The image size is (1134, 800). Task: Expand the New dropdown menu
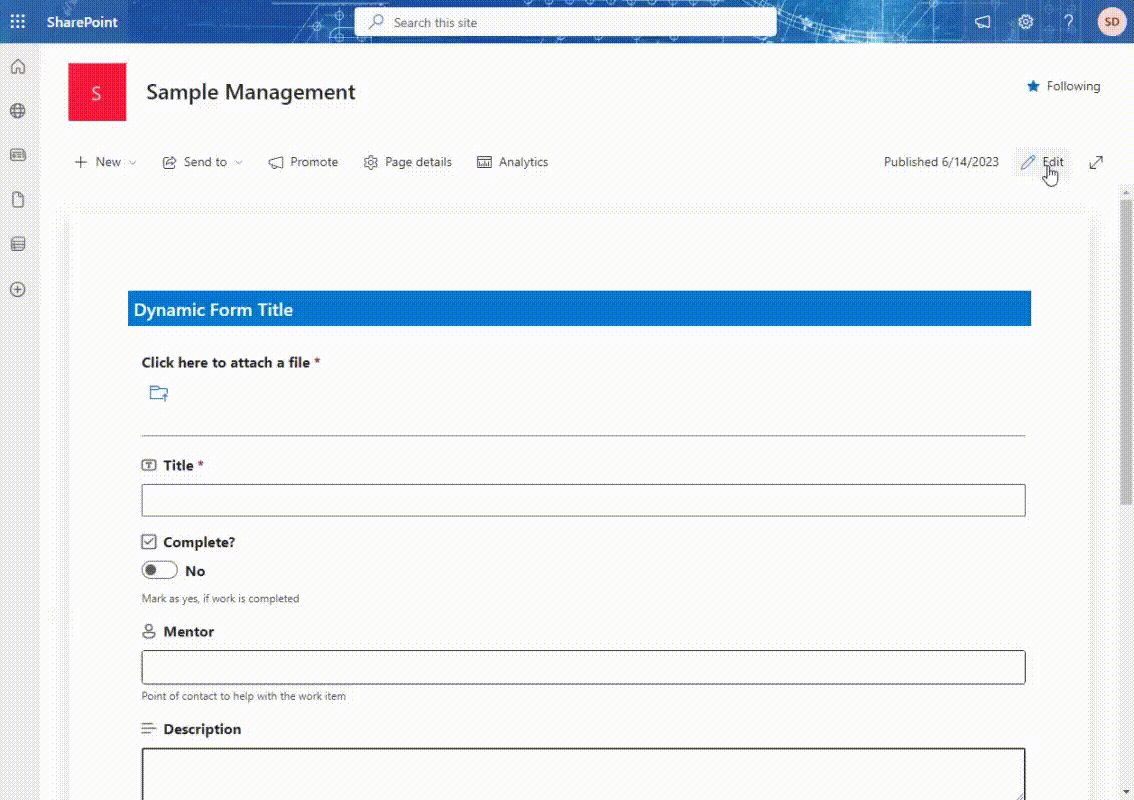pyautogui.click(x=105, y=162)
